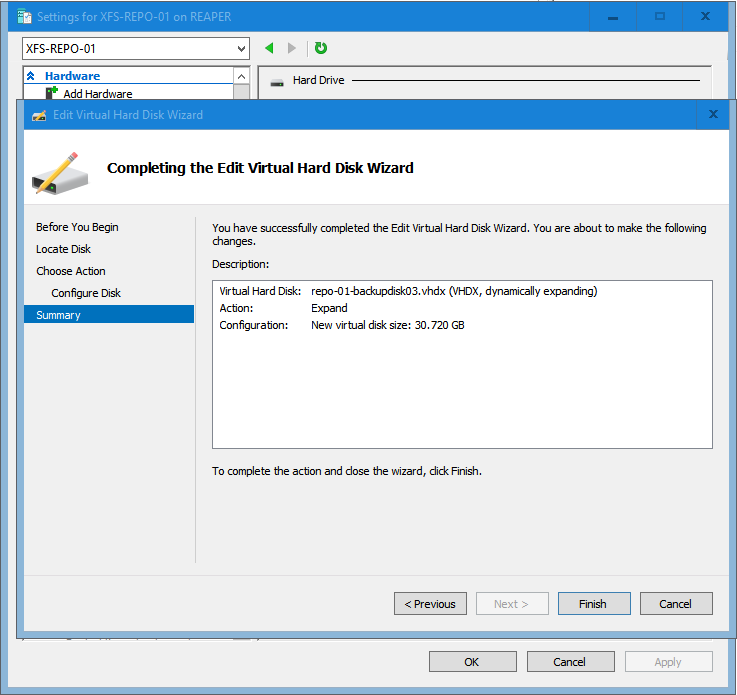
Task: Select the Summary step
Action: coord(109,314)
